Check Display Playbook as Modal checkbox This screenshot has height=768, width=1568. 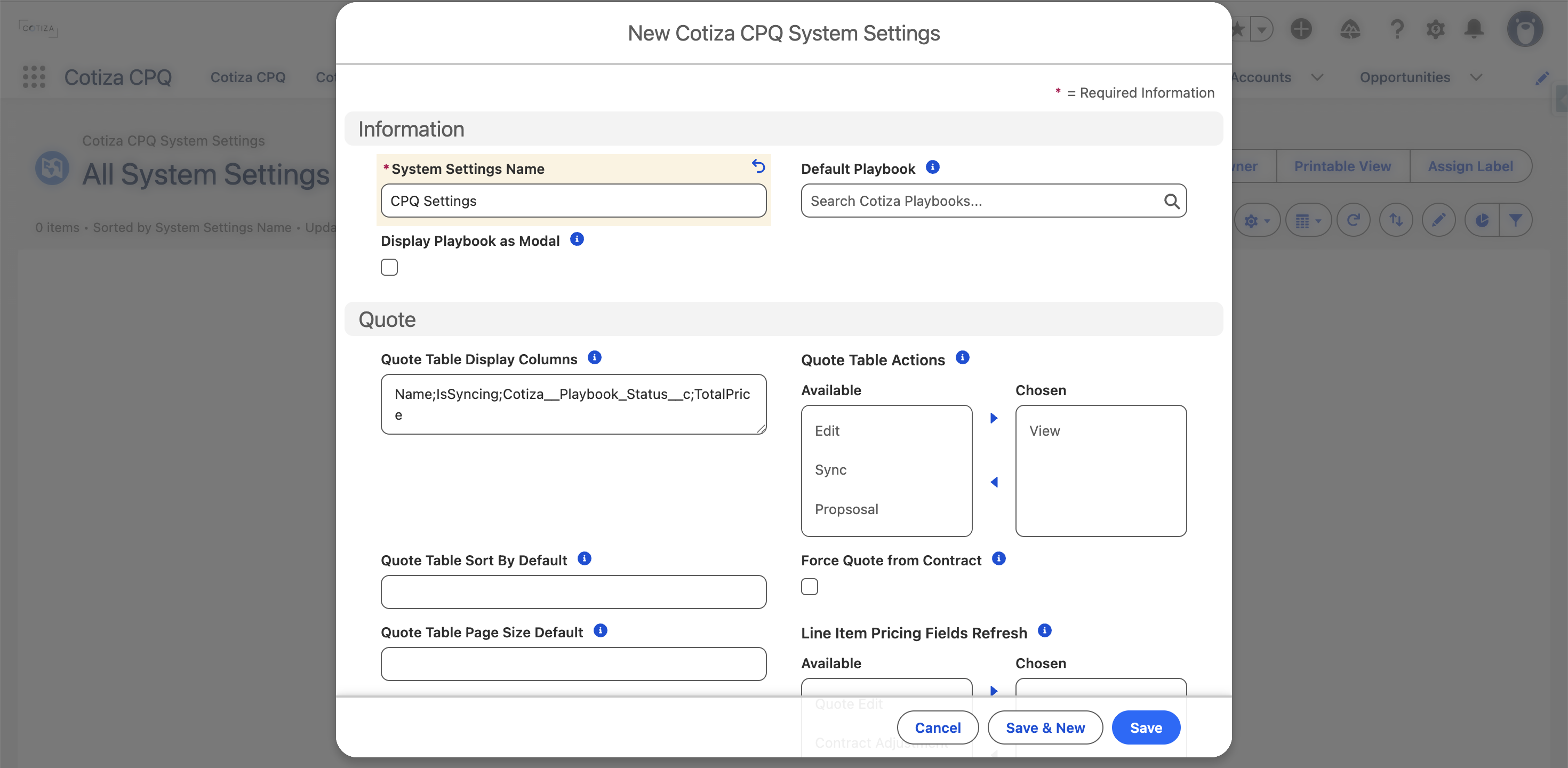(389, 267)
